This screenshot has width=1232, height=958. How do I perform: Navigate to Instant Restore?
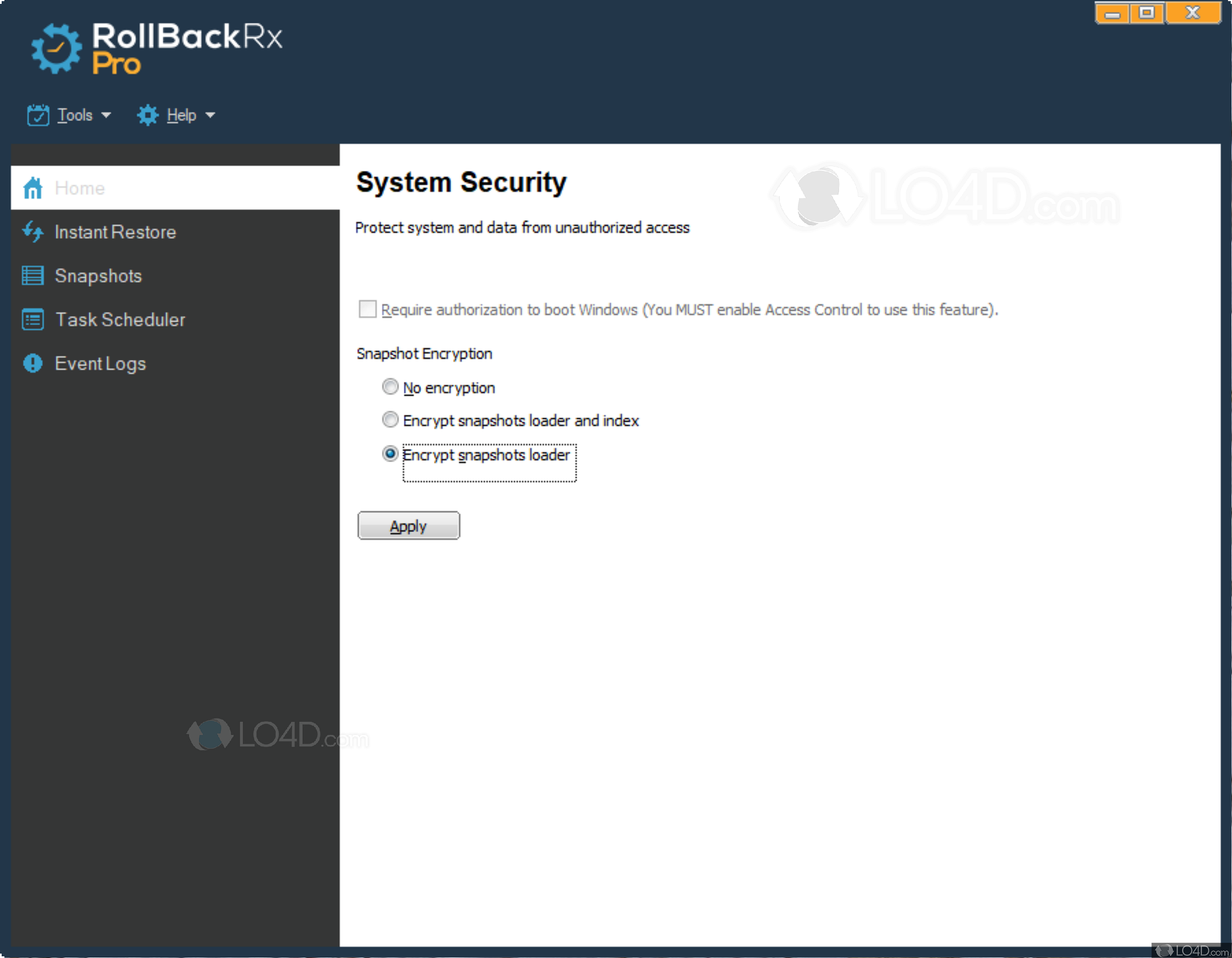point(115,232)
